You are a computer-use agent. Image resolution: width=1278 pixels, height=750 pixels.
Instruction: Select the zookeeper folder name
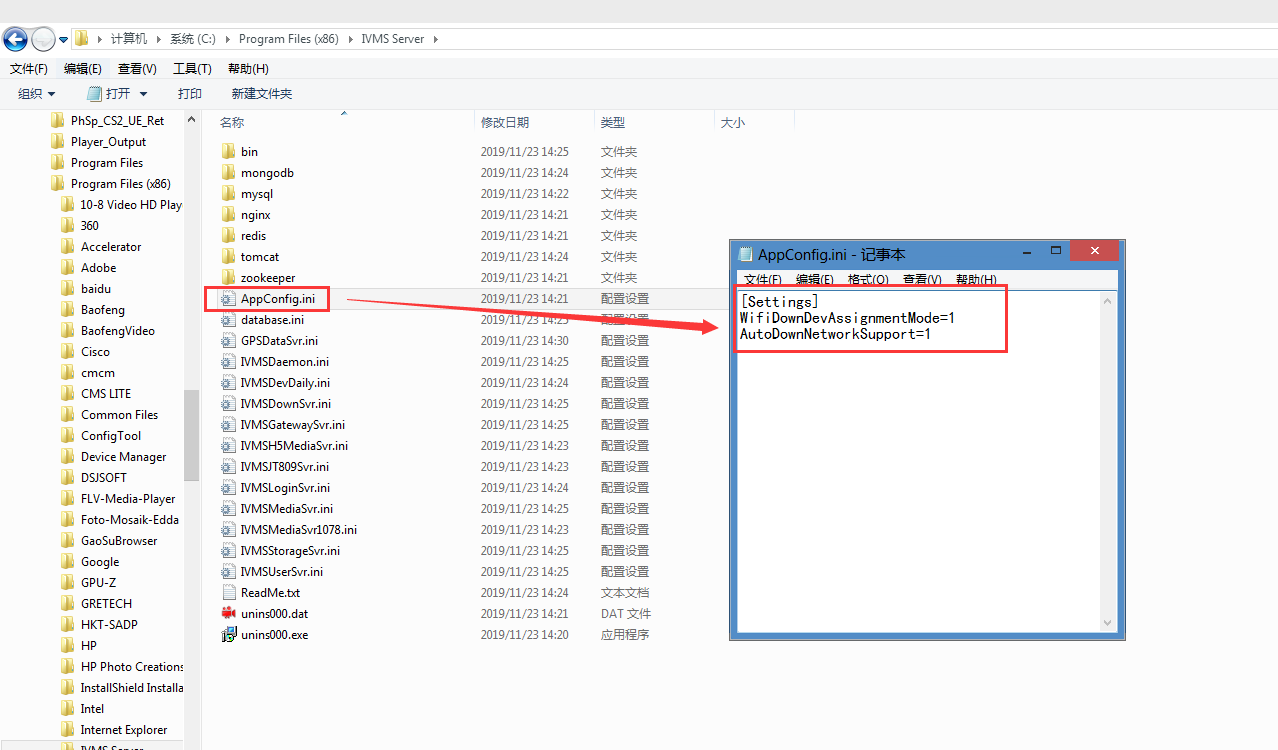click(x=268, y=278)
